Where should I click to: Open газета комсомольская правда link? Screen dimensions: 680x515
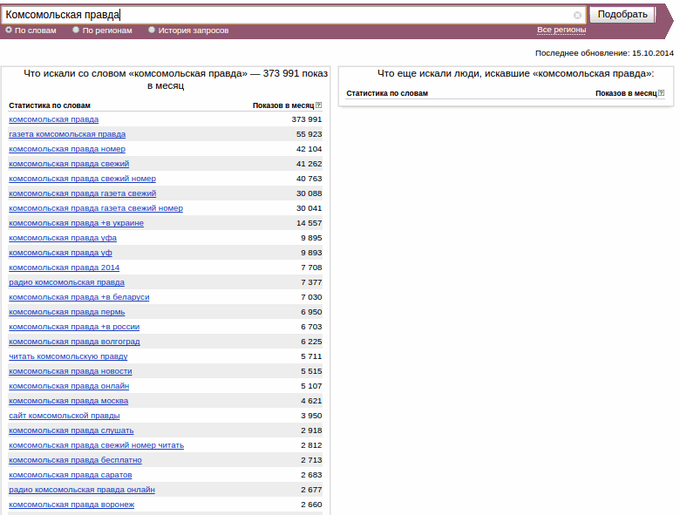[67, 134]
